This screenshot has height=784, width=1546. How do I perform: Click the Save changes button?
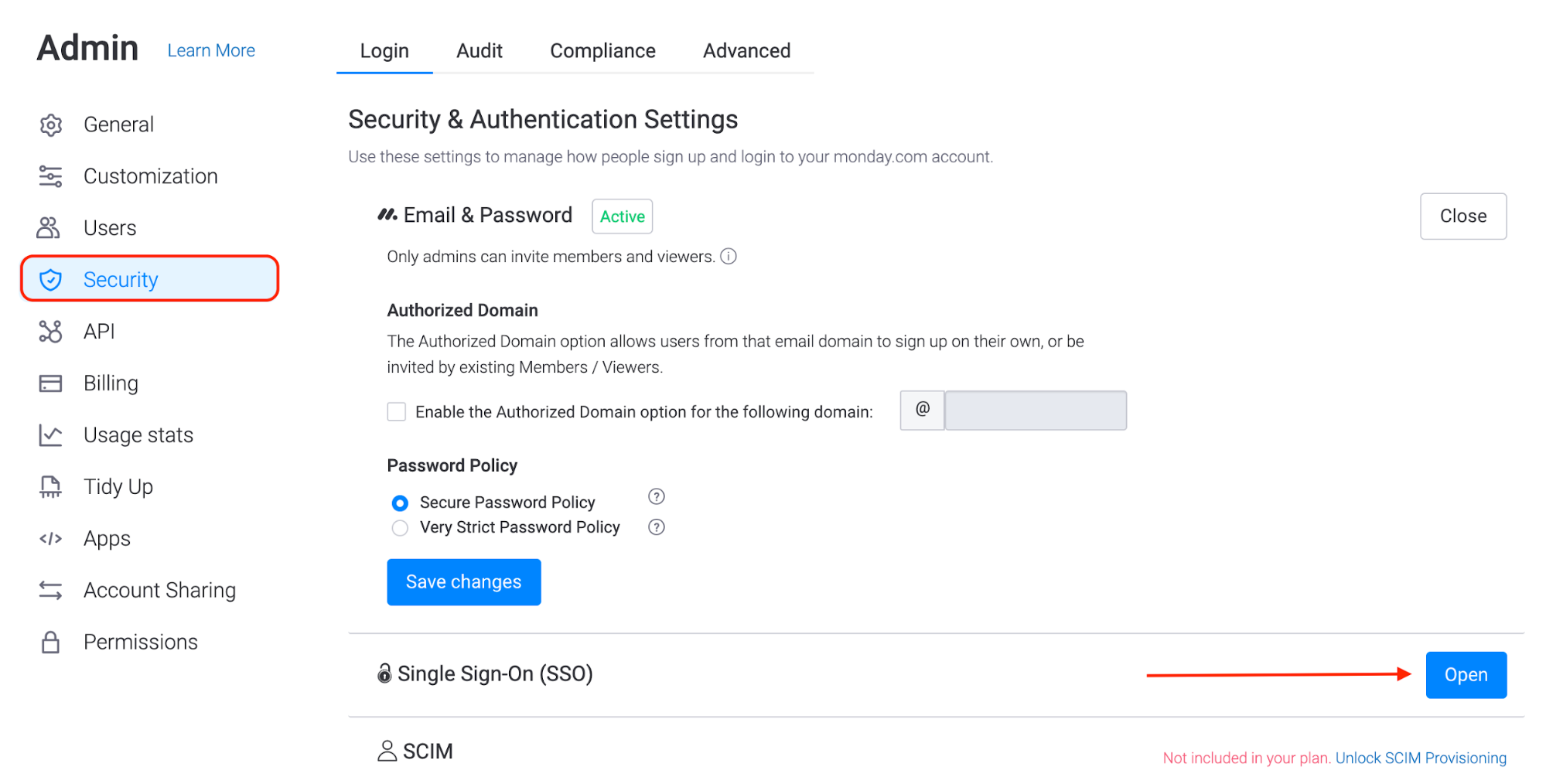pyautogui.click(x=464, y=582)
